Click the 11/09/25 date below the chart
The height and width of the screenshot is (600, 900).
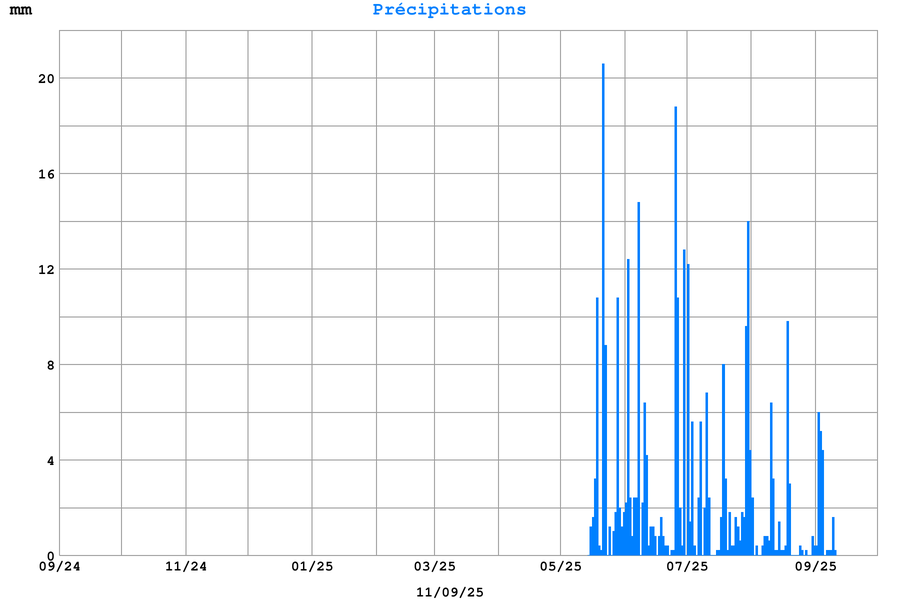tap(449, 592)
